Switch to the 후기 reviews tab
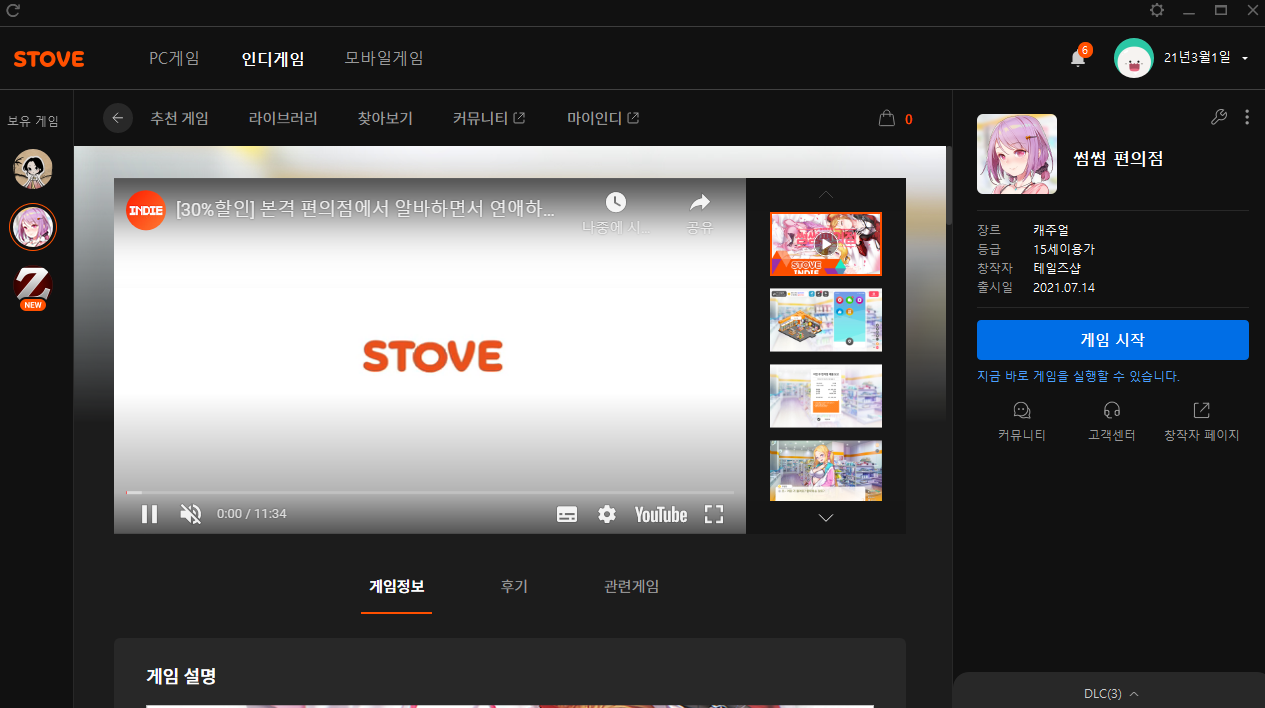The image size is (1265, 708). click(514, 586)
